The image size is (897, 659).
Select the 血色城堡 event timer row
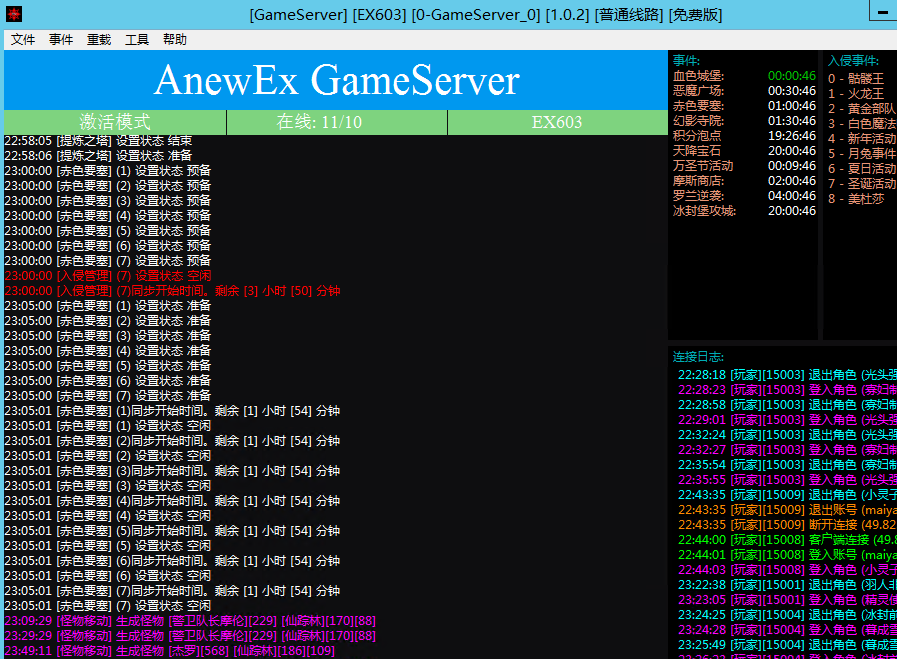[744, 76]
